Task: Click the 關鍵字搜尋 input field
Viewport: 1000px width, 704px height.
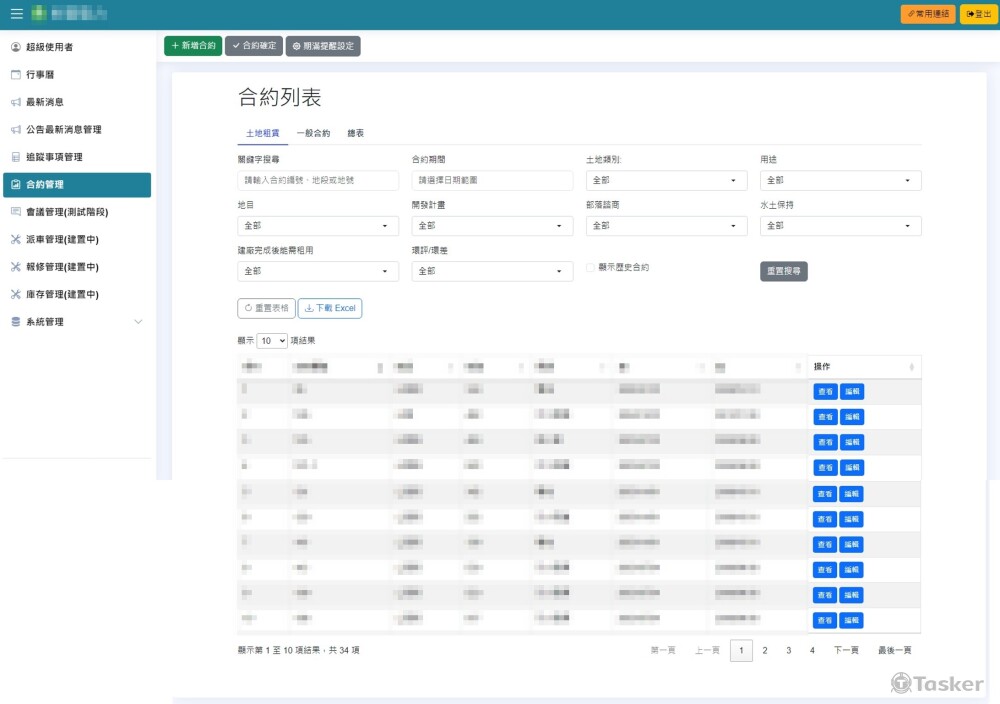Action: pos(318,181)
